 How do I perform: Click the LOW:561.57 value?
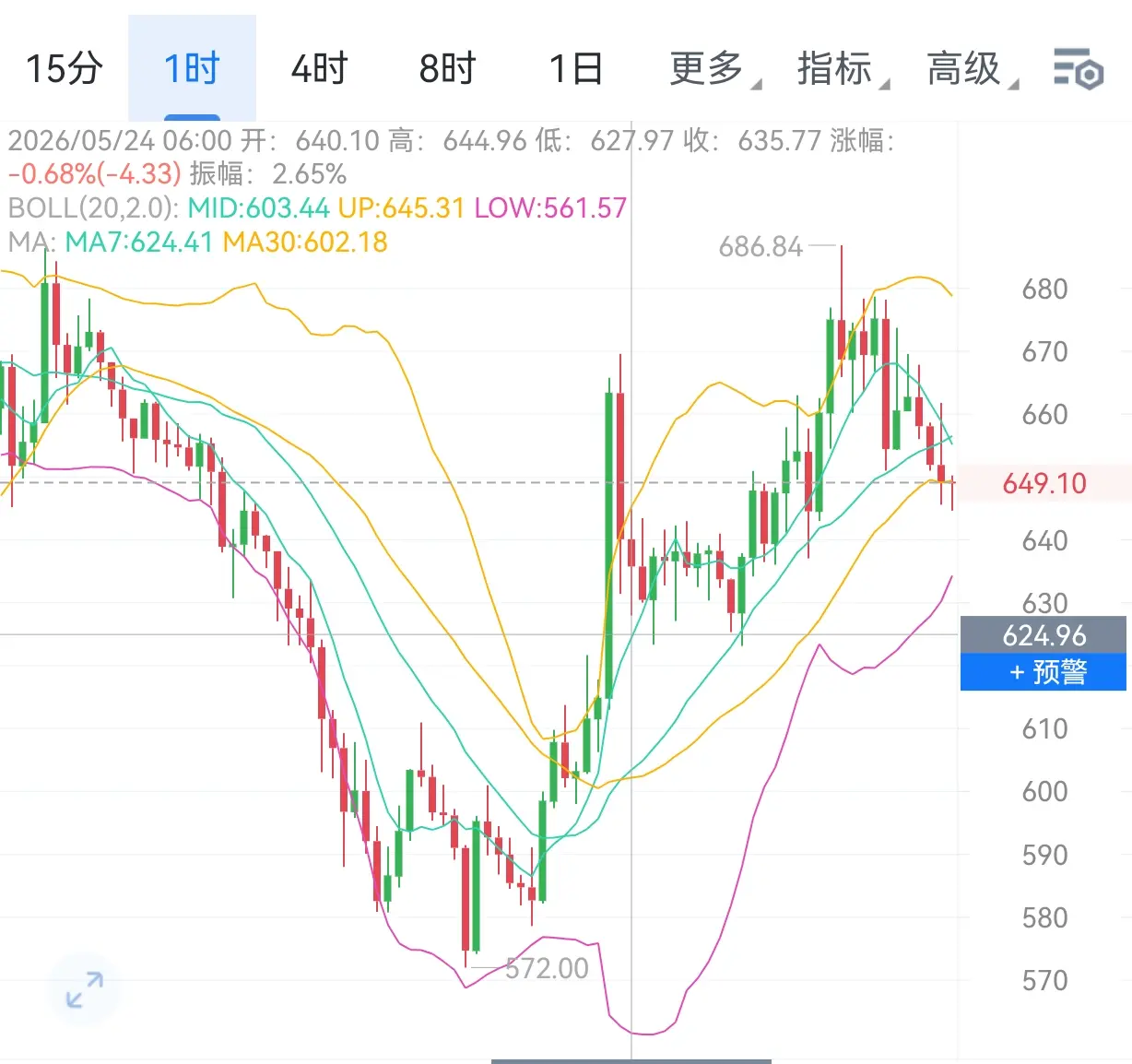(550, 207)
